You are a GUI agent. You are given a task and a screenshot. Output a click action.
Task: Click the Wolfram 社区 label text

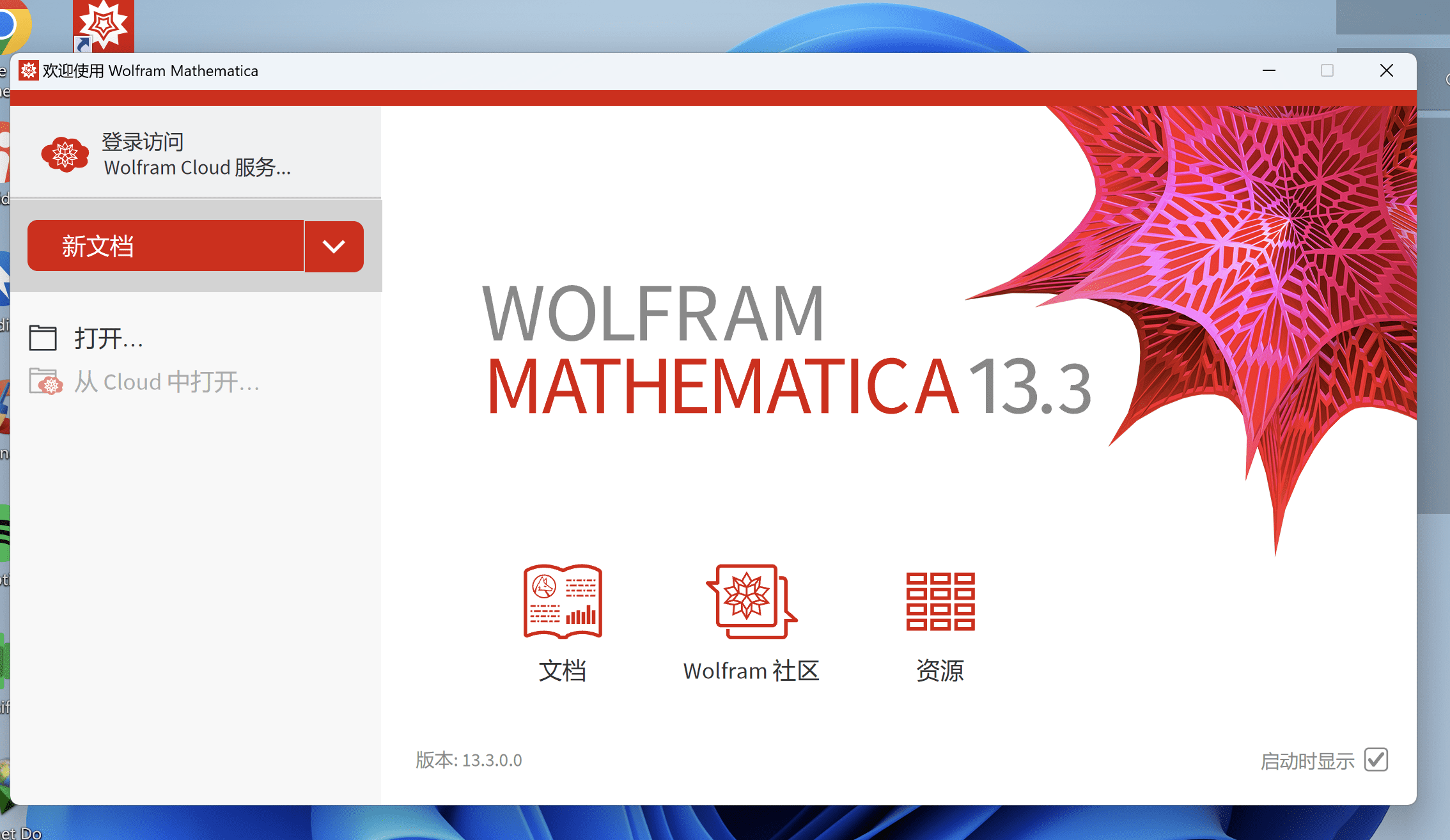pos(751,671)
